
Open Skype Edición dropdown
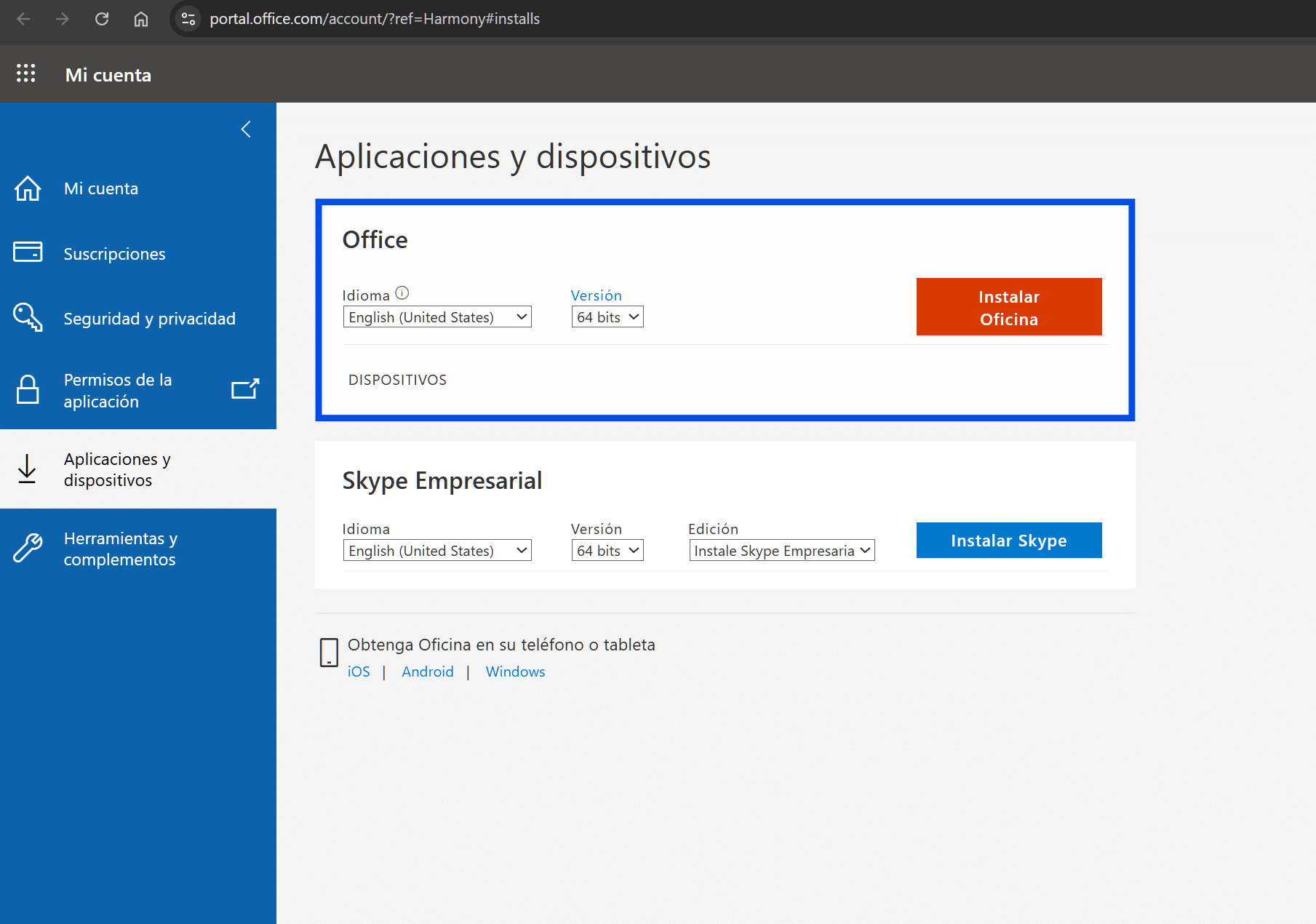(x=782, y=551)
